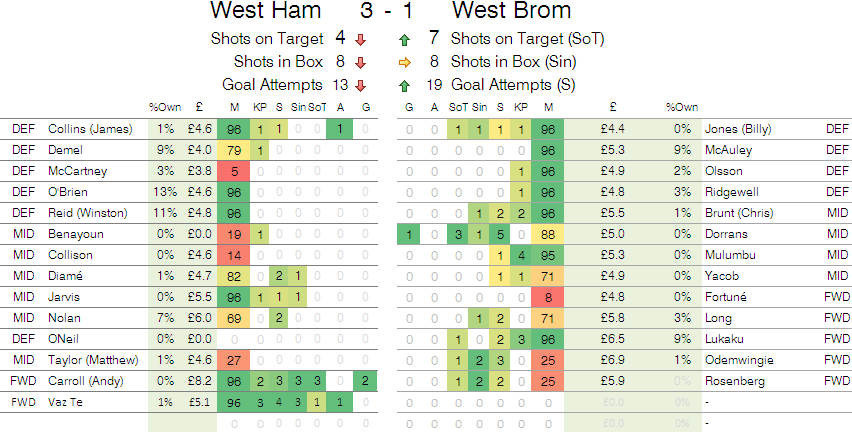
Task: Click Carroll's green goals cell showing 2
Action: point(366,381)
